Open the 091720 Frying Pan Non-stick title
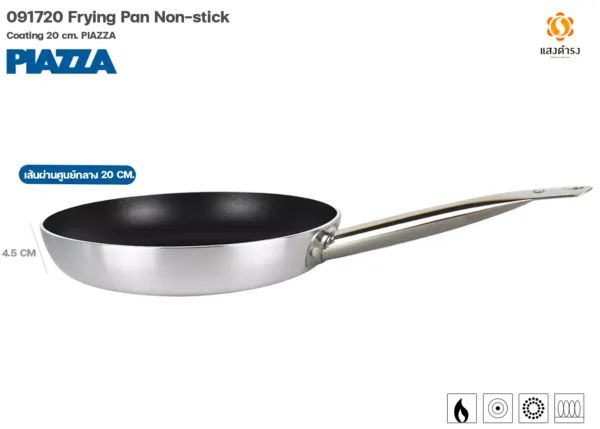This screenshot has height=429, width=600. tap(118, 17)
